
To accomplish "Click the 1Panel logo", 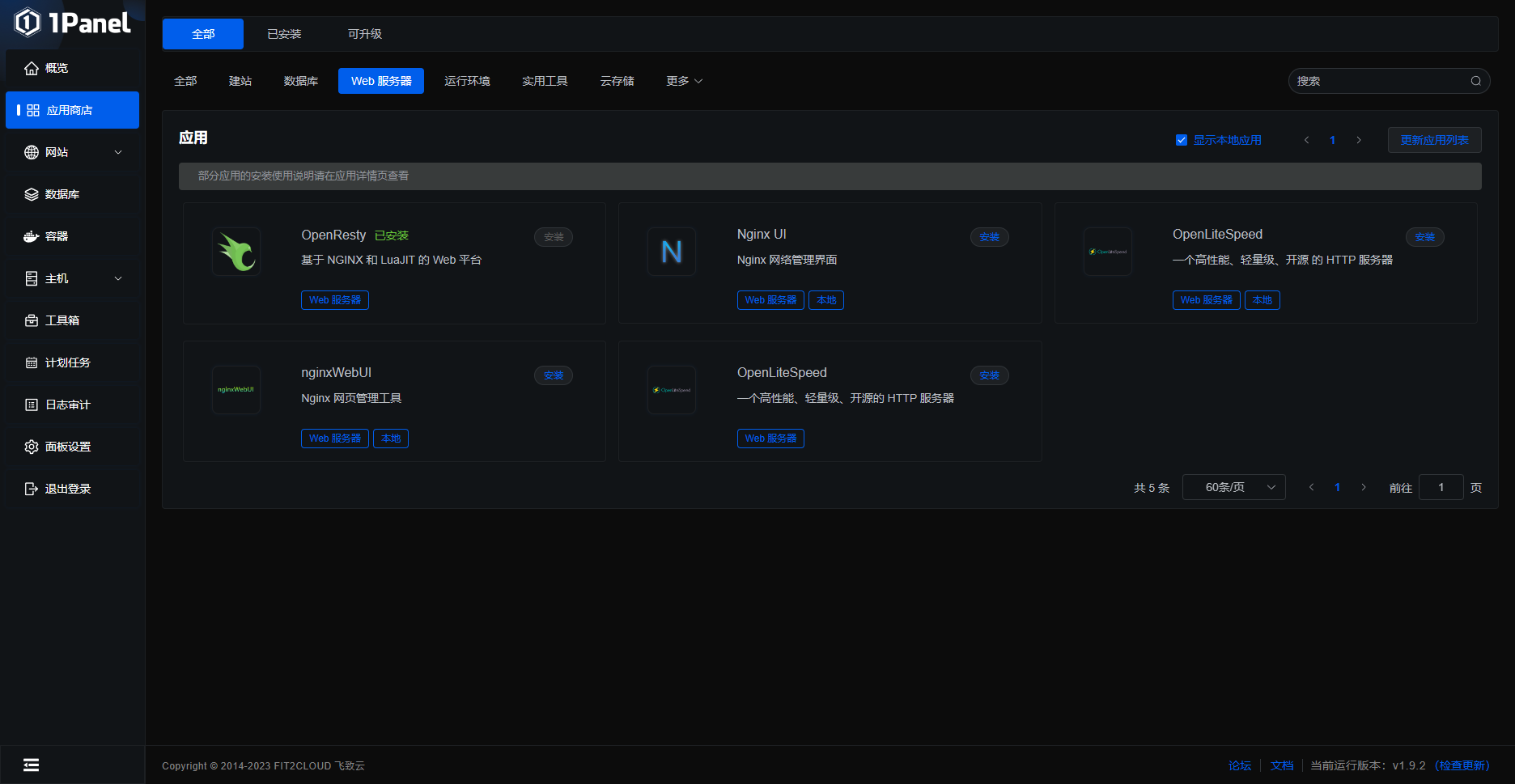I will 73,23.
